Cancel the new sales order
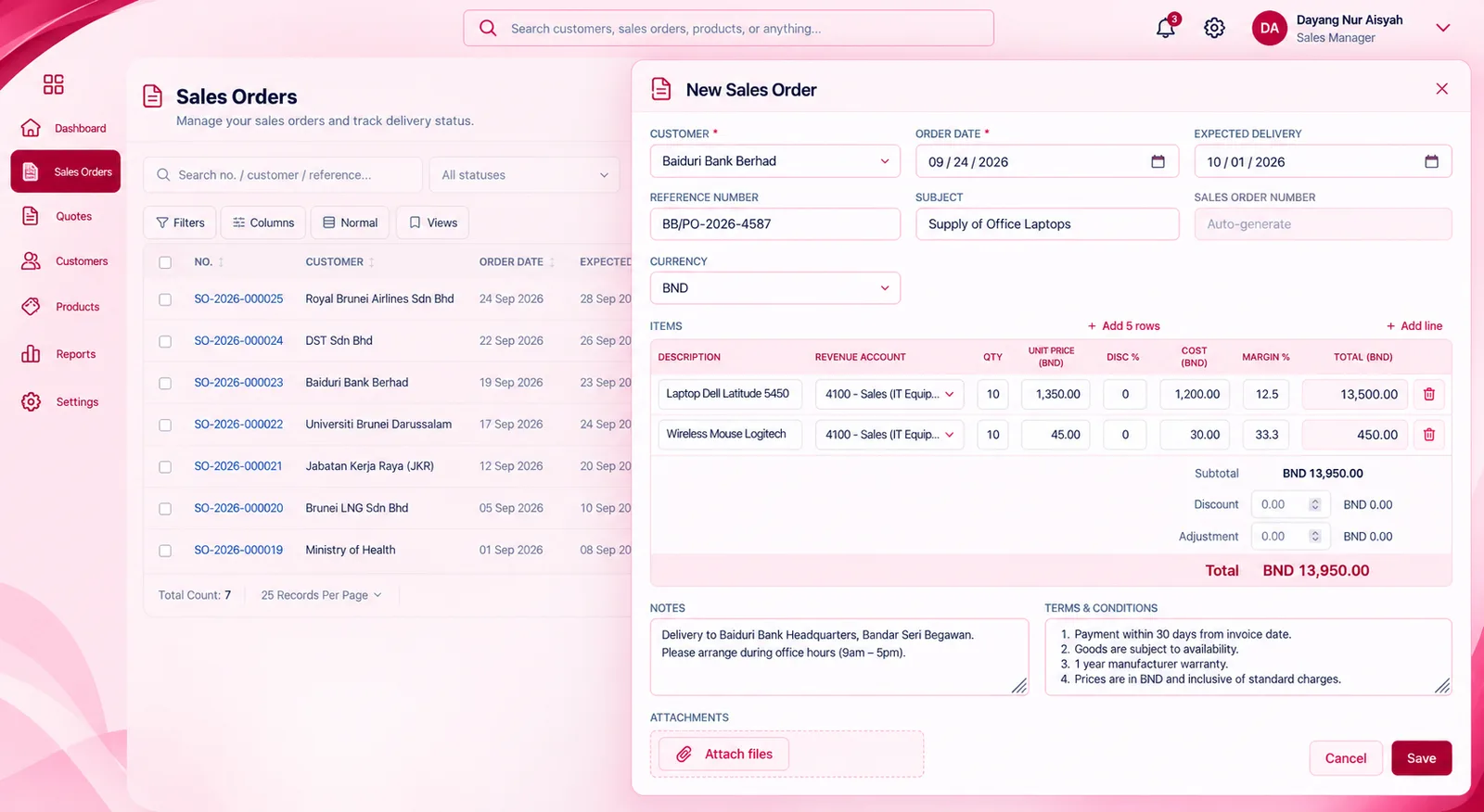The image size is (1484, 812). pyautogui.click(x=1346, y=758)
